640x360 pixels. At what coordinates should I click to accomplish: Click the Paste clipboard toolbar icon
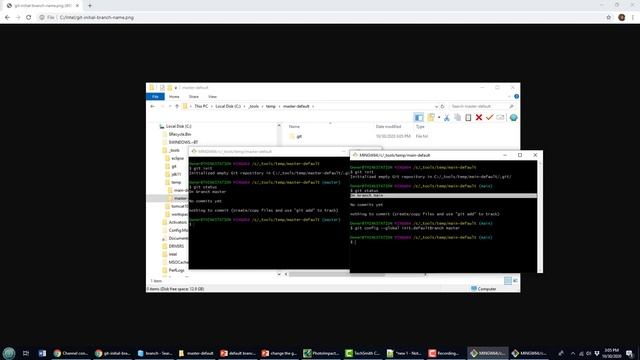point(468,118)
